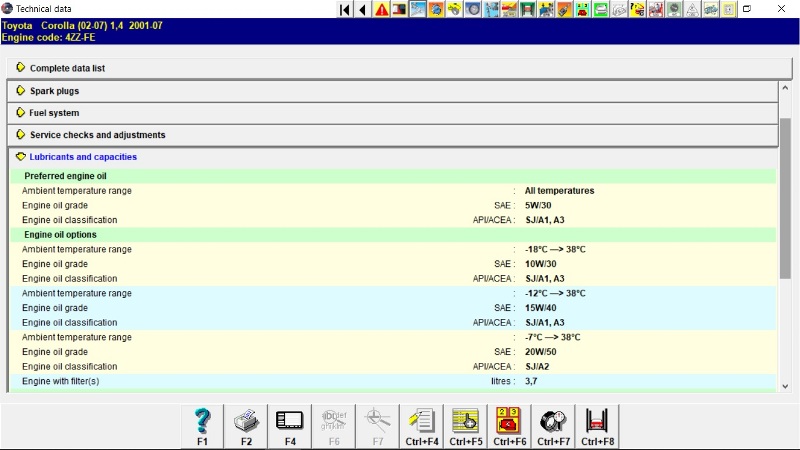Screen dimensions: 800x450
Task: Open the yellow question-mark car icon
Action: pyautogui.click(x=637, y=9)
